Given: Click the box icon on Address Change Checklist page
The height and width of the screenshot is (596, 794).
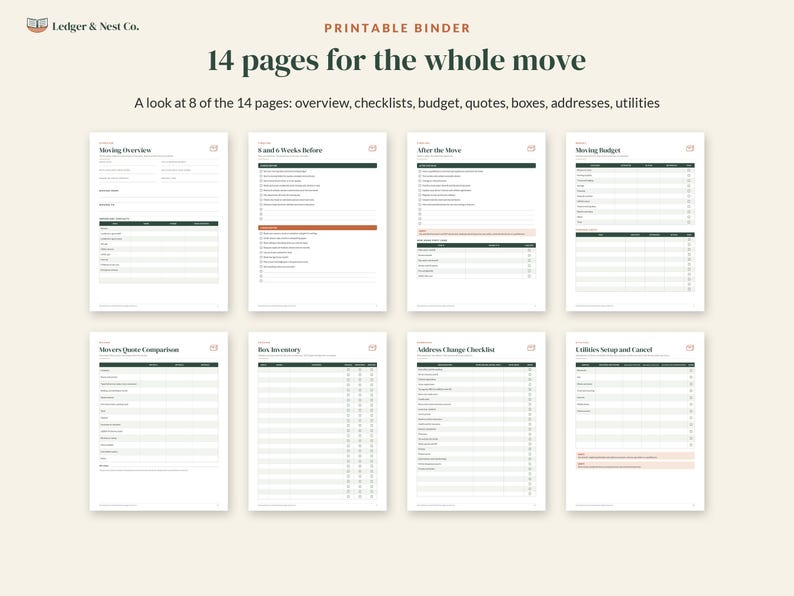Looking at the screenshot, I should pos(531,347).
